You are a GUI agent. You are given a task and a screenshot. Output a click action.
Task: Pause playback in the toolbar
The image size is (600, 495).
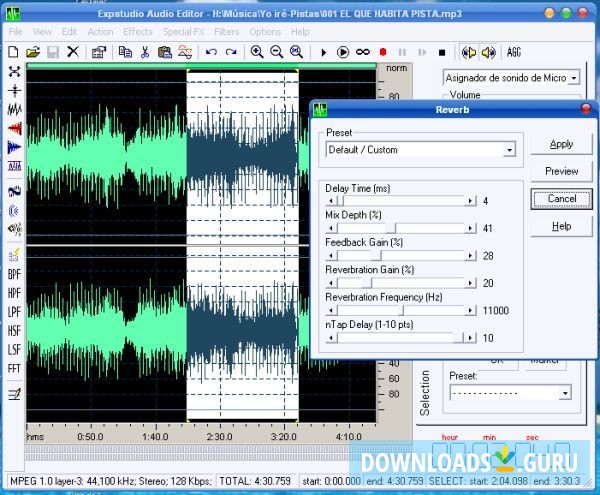[402, 52]
